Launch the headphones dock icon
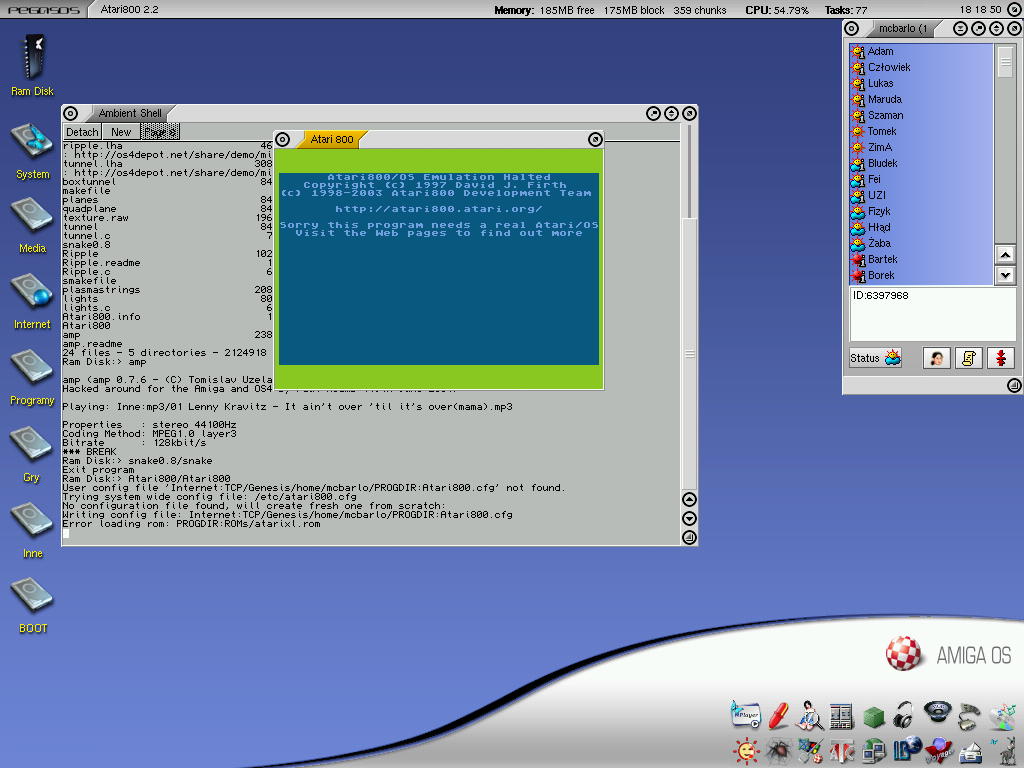The image size is (1024, 768). pyautogui.click(x=904, y=715)
